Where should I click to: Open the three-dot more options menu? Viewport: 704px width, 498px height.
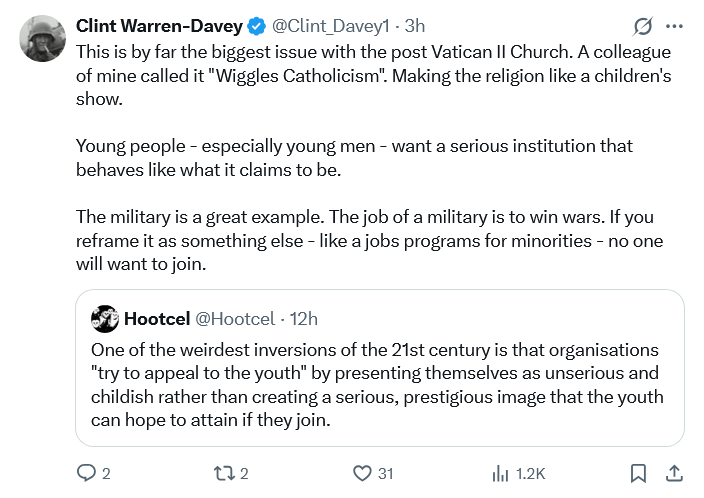(674, 26)
